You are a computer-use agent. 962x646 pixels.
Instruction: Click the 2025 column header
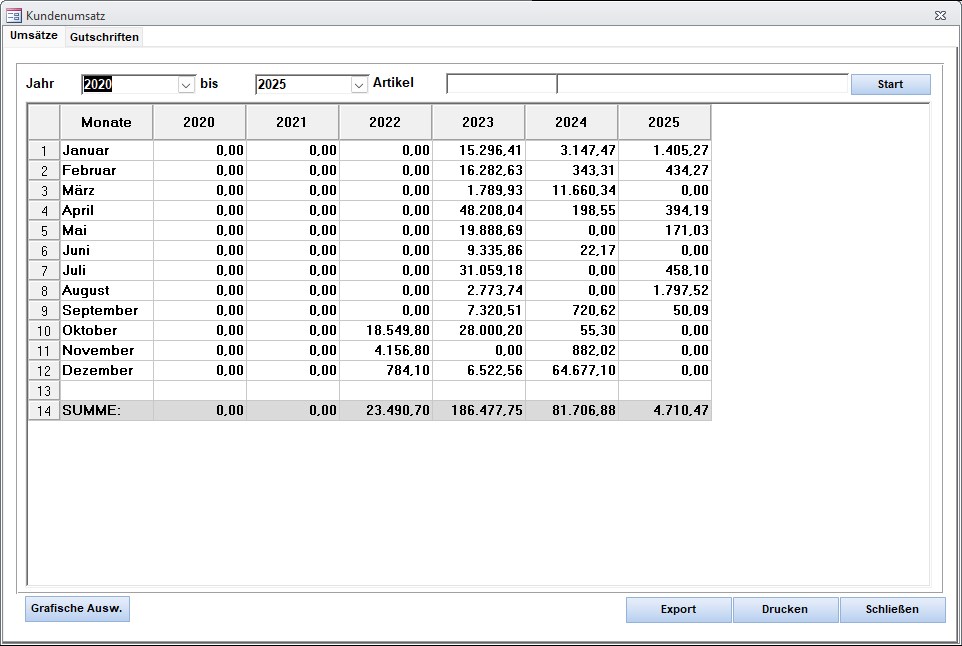point(664,122)
